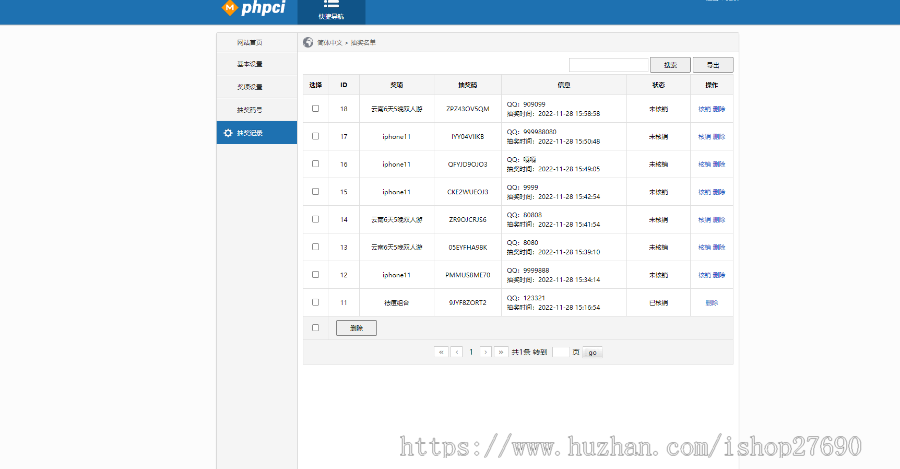The image size is (900, 469).
Task: Click page number 1 in pagination
Action: coord(471,352)
